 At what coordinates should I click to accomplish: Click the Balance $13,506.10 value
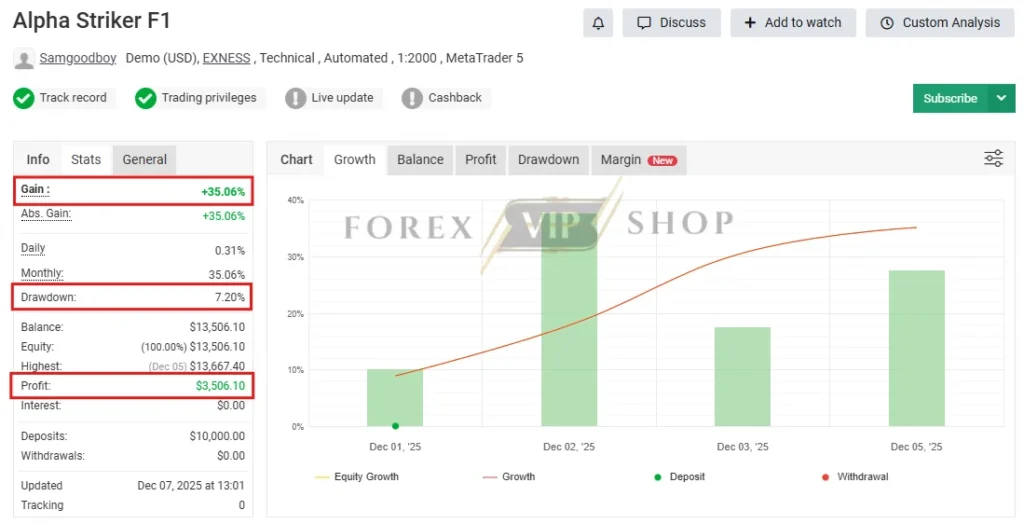click(x=217, y=327)
